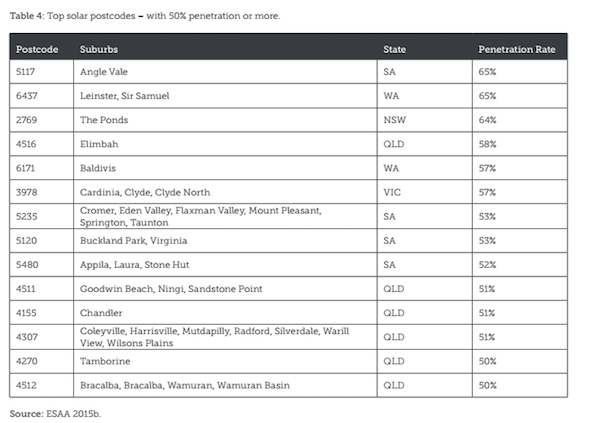Select the 64% penetration rate cell
590x423 pixels.
click(520, 120)
